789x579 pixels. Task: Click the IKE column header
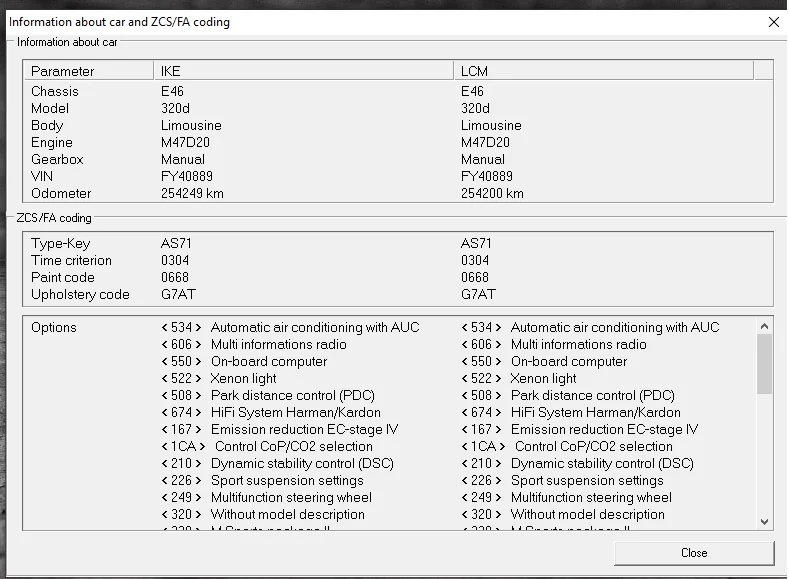click(x=303, y=71)
